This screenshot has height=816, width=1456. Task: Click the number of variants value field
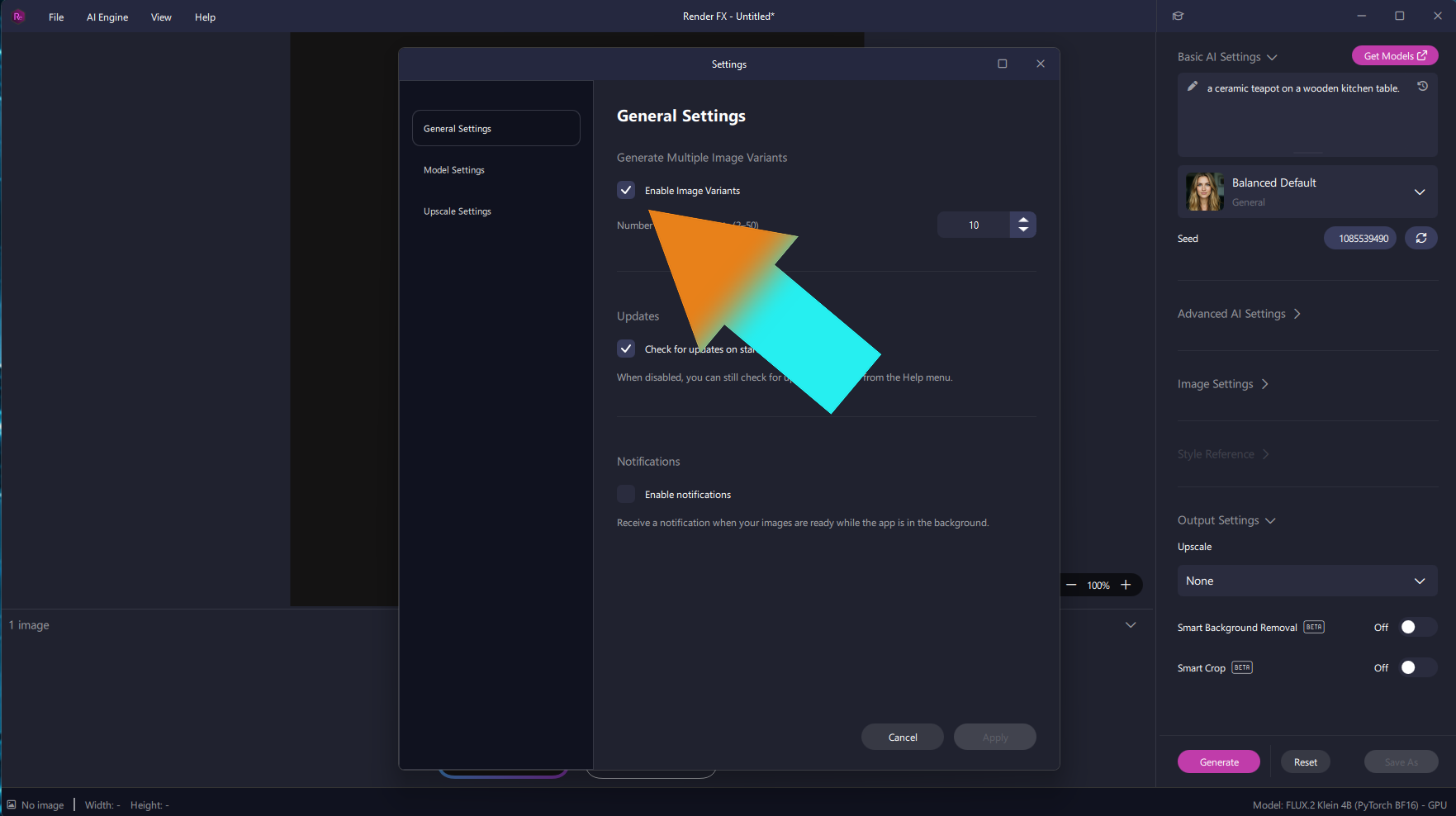click(974, 225)
